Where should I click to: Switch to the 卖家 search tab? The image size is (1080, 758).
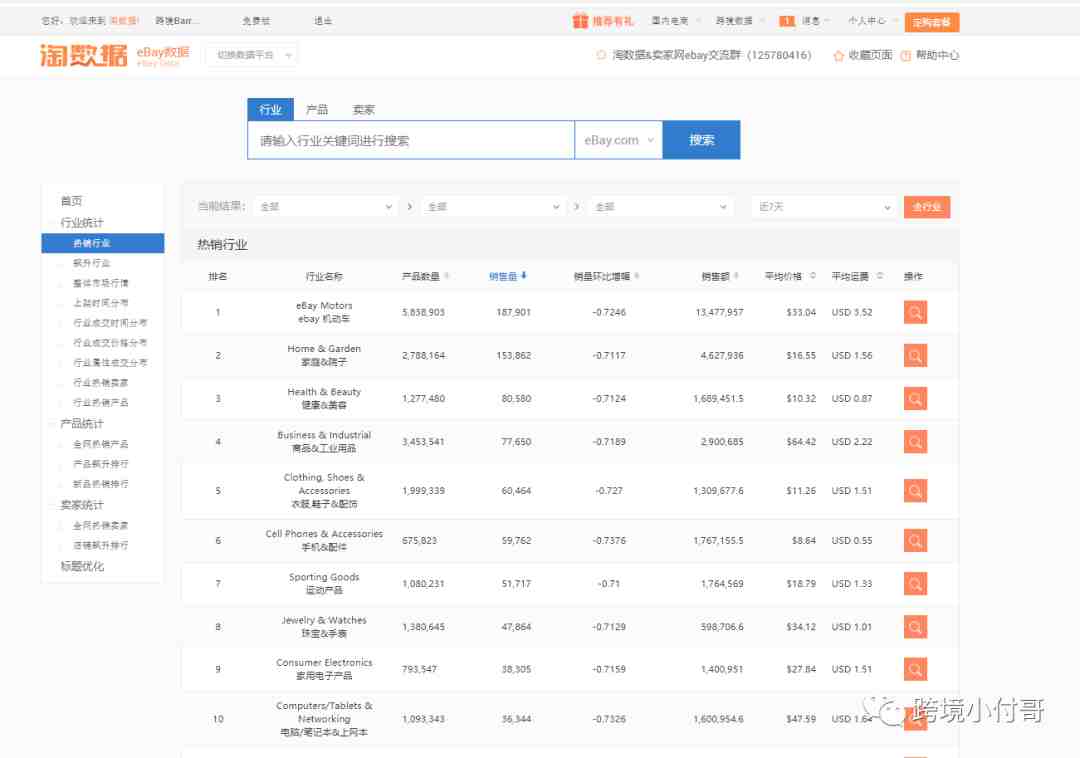(x=364, y=109)
